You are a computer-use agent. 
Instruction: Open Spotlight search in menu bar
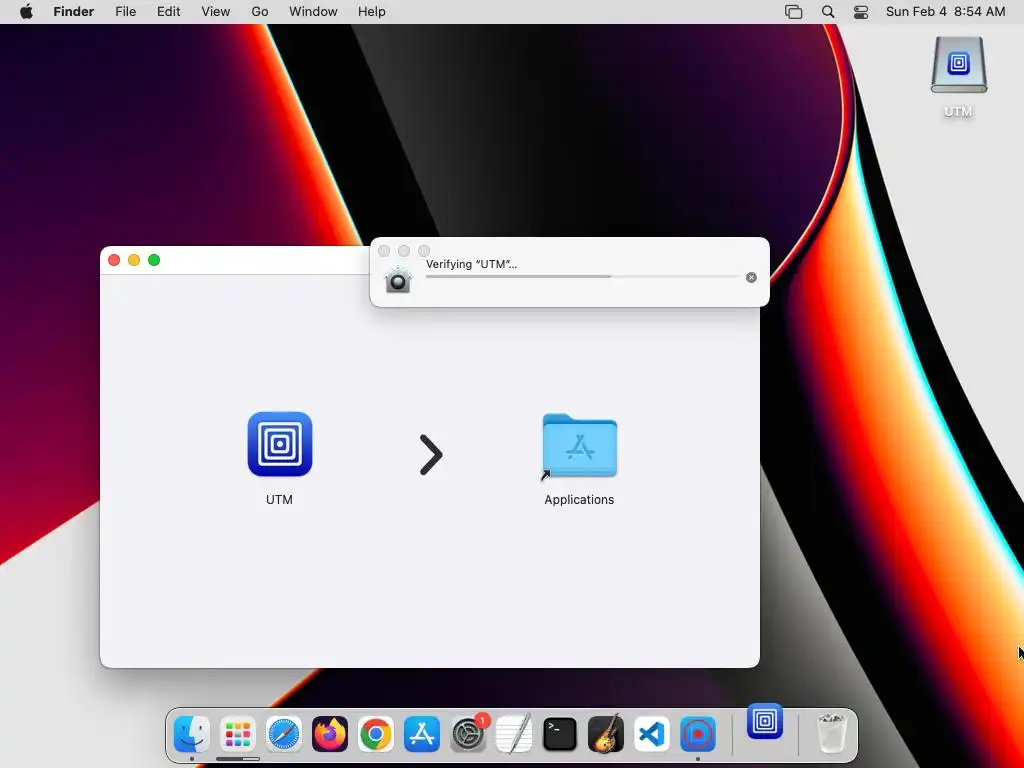pos(827,12)
